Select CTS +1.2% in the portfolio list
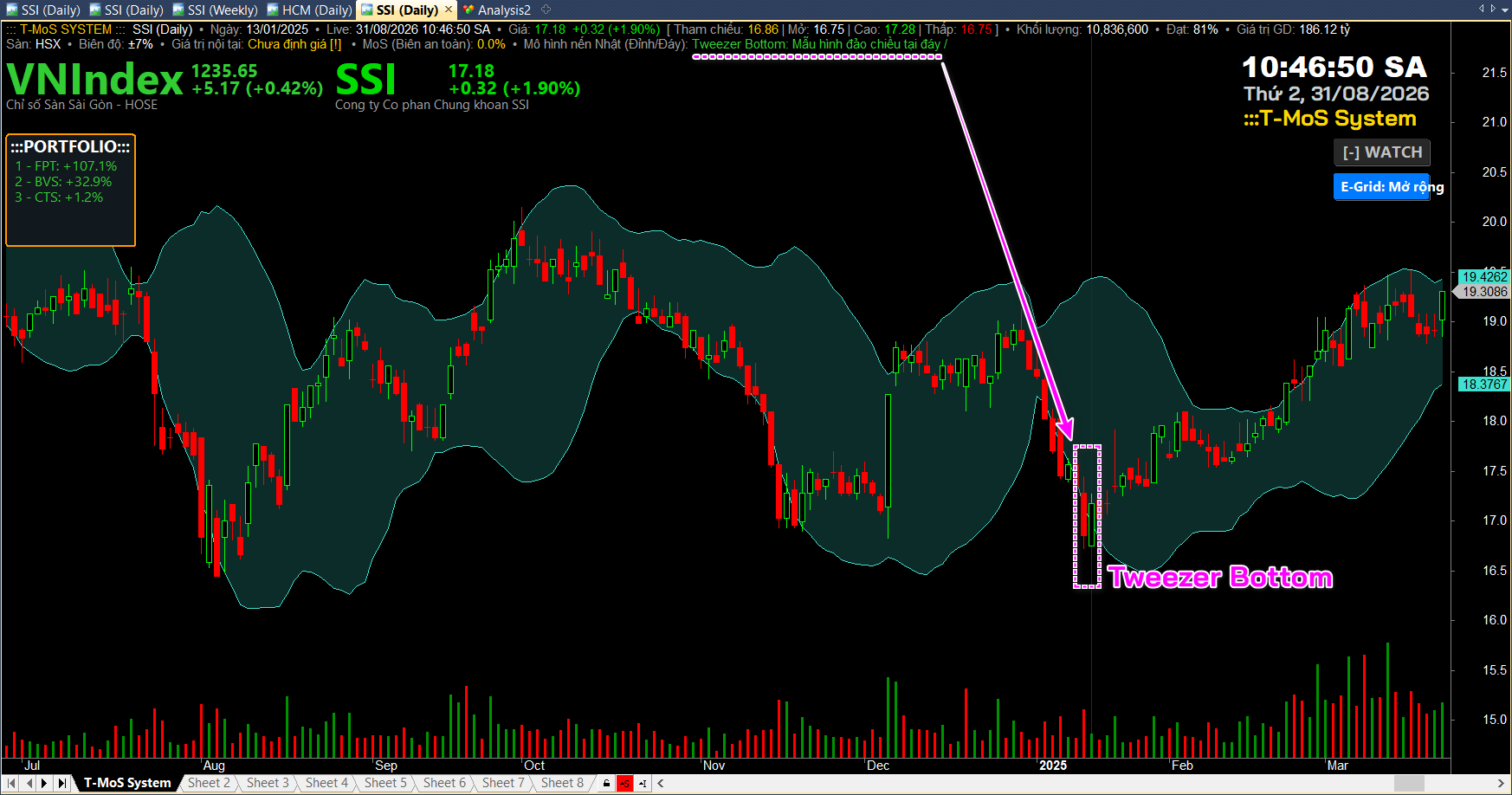The width and height of the screenshot is (1512, 795). click(59, 197)
